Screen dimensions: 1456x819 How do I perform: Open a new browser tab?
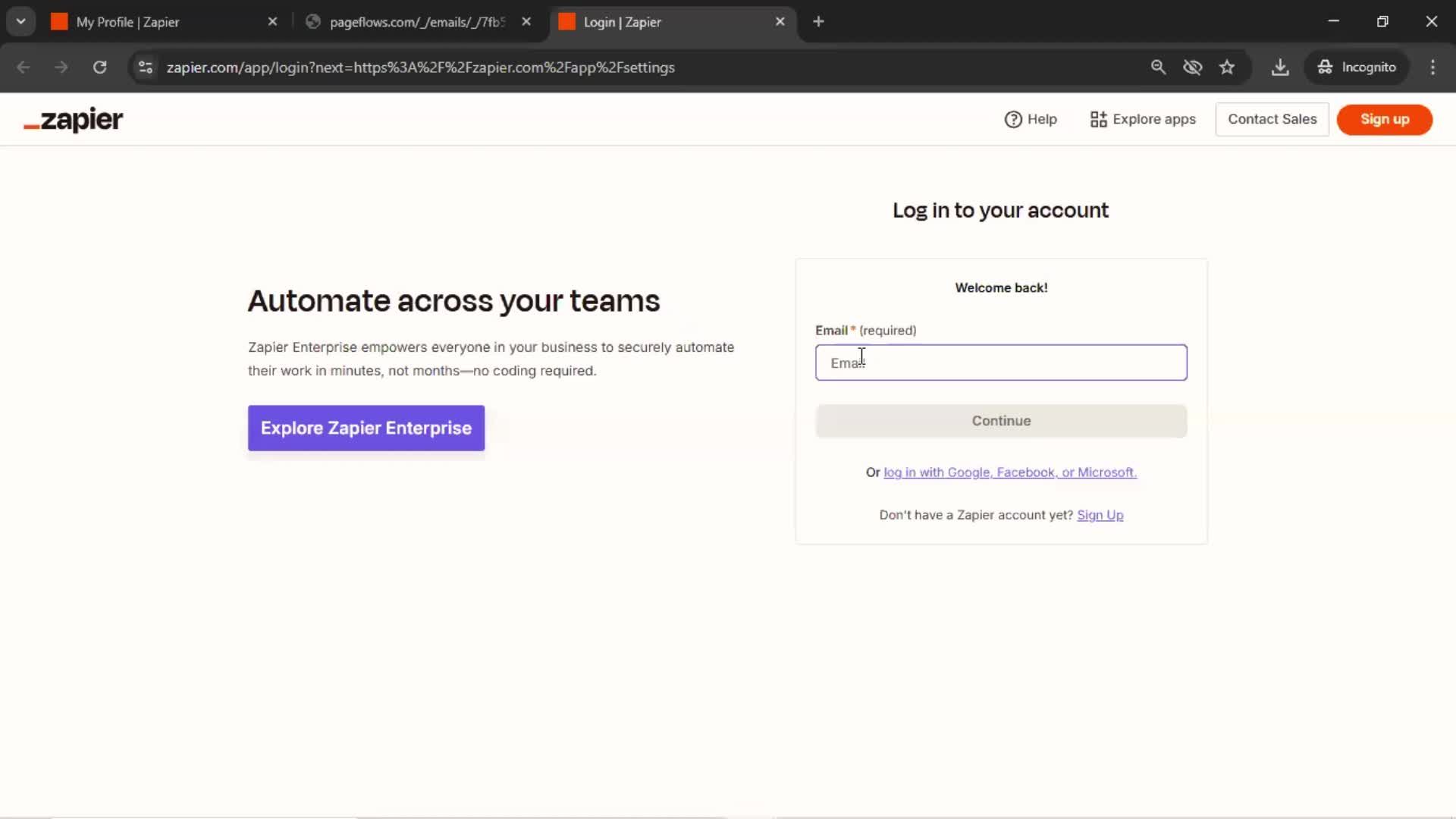[818, 22]
